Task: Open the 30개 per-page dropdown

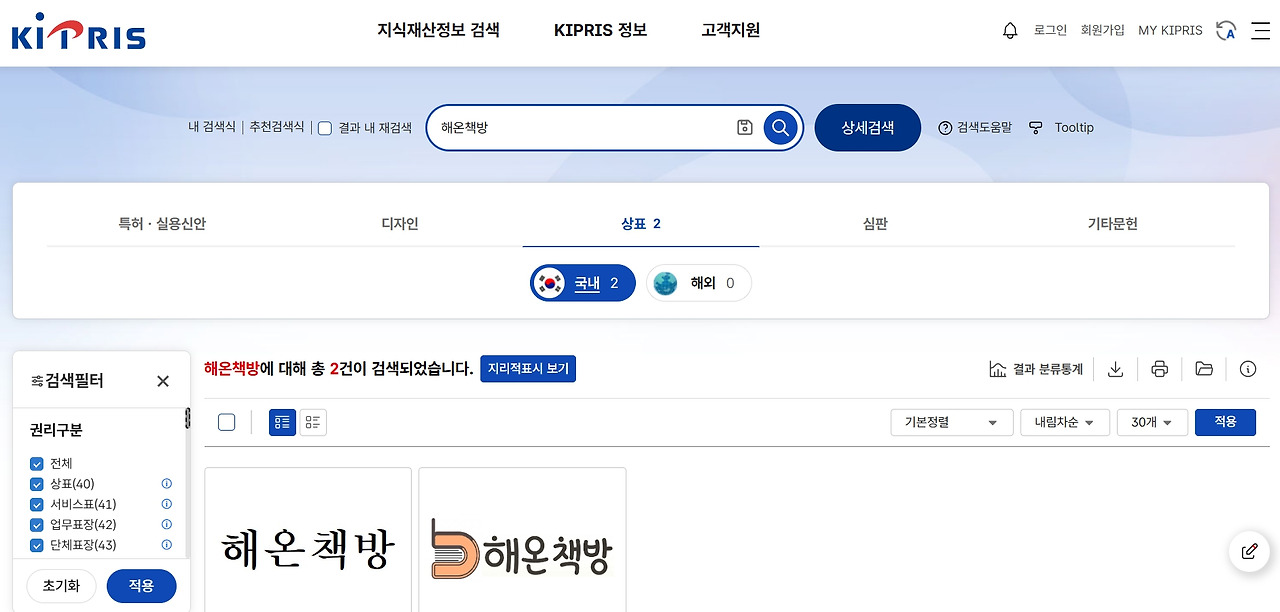Action: click(1152, 422)
